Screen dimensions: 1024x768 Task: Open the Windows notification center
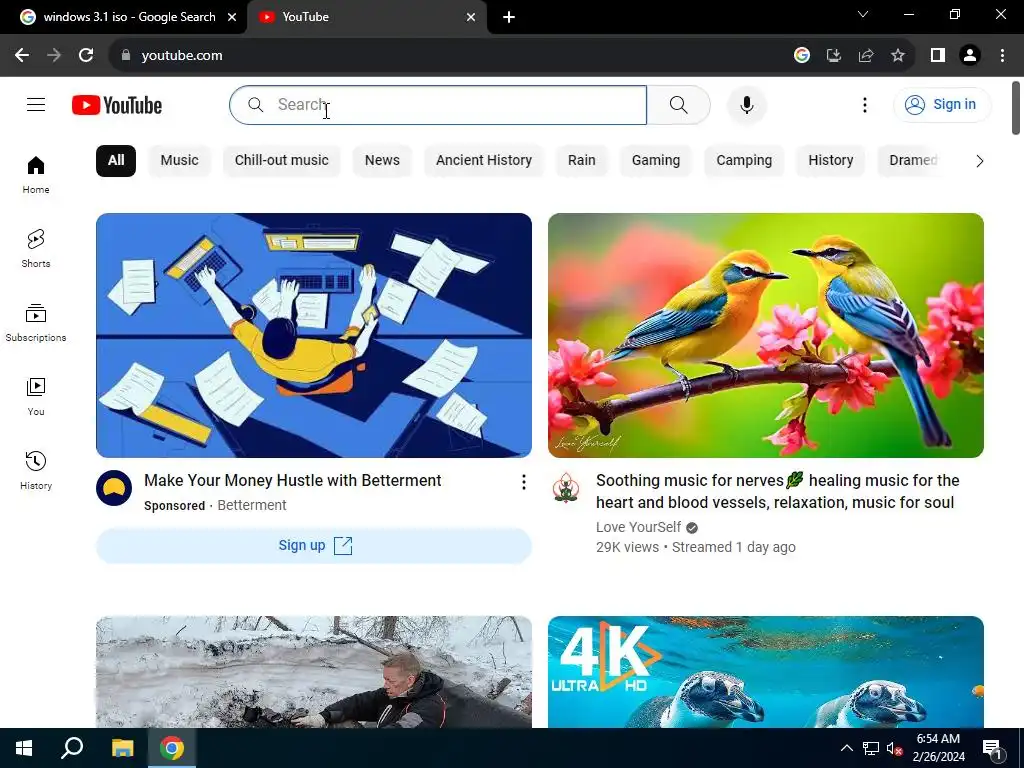click(993, 748)
